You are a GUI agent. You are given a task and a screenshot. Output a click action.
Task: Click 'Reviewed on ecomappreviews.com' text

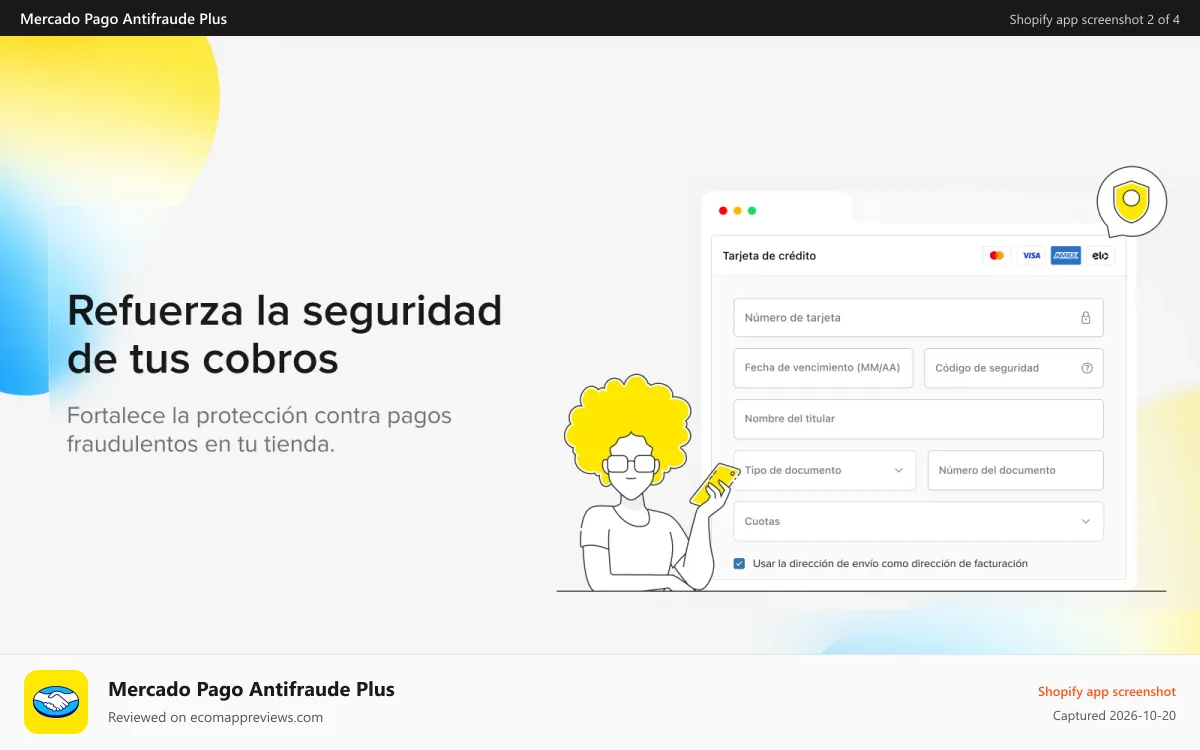[x=215, y=717]
